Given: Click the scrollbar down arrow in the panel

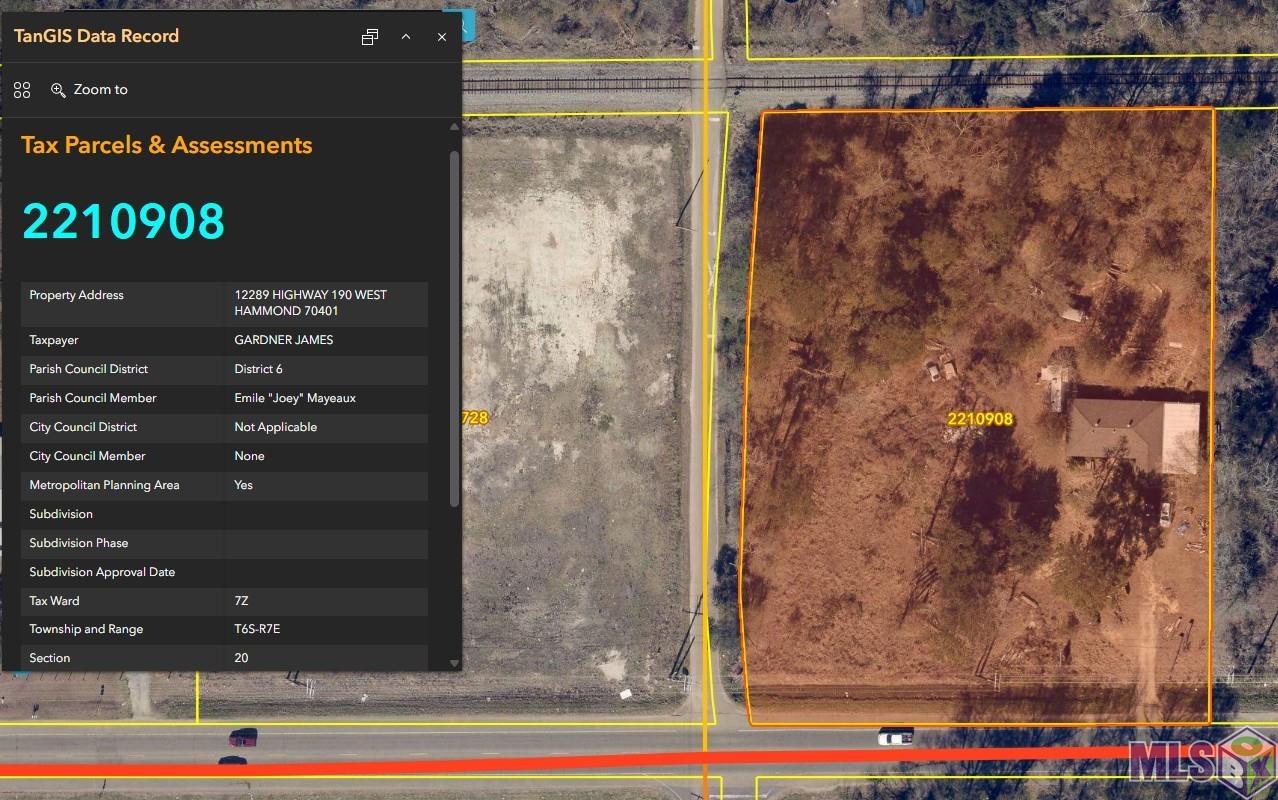Looking at the screenshot, I should click(x=454, y=663).
